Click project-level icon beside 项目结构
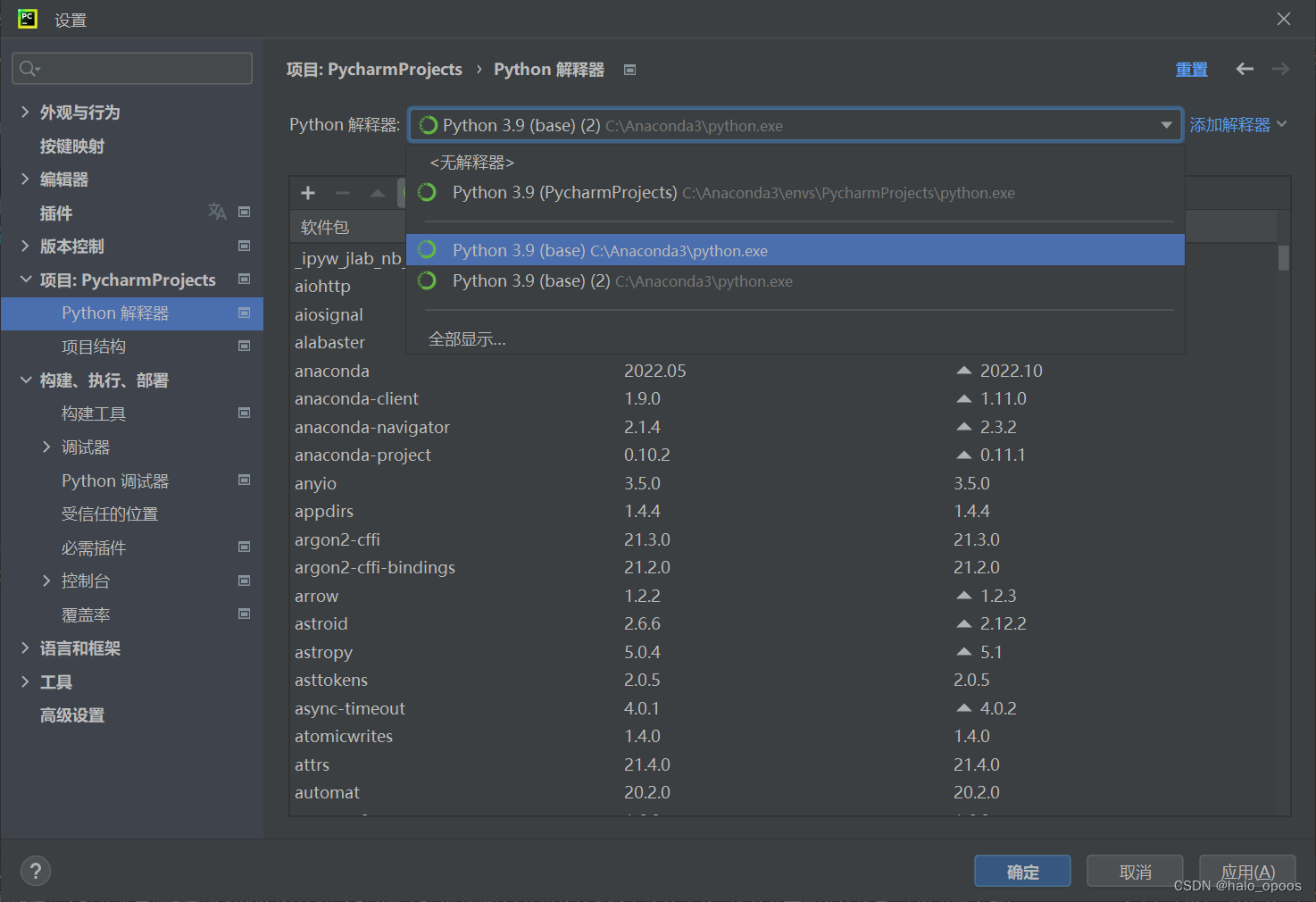This screenshot has width=1316, height=902. [245, 346]
